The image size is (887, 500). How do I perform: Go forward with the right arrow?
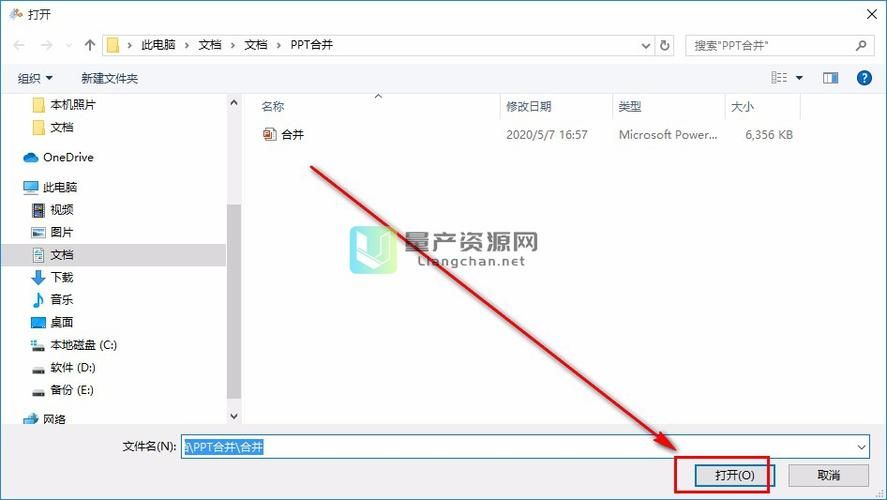coord(46,45)
